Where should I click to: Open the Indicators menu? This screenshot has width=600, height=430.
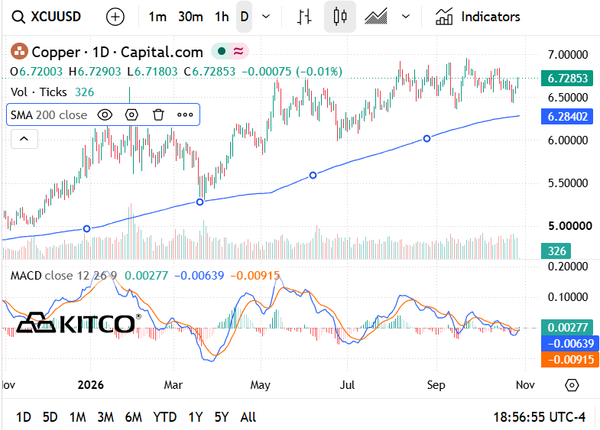point(478,17)
